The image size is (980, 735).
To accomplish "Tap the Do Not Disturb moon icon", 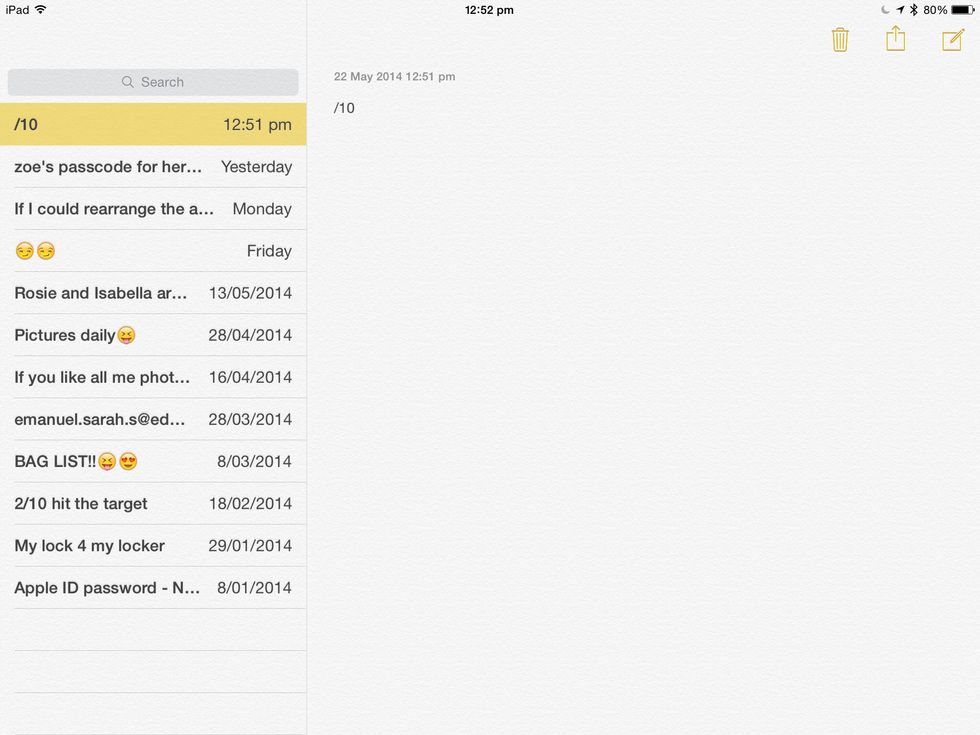I will 885,10.
